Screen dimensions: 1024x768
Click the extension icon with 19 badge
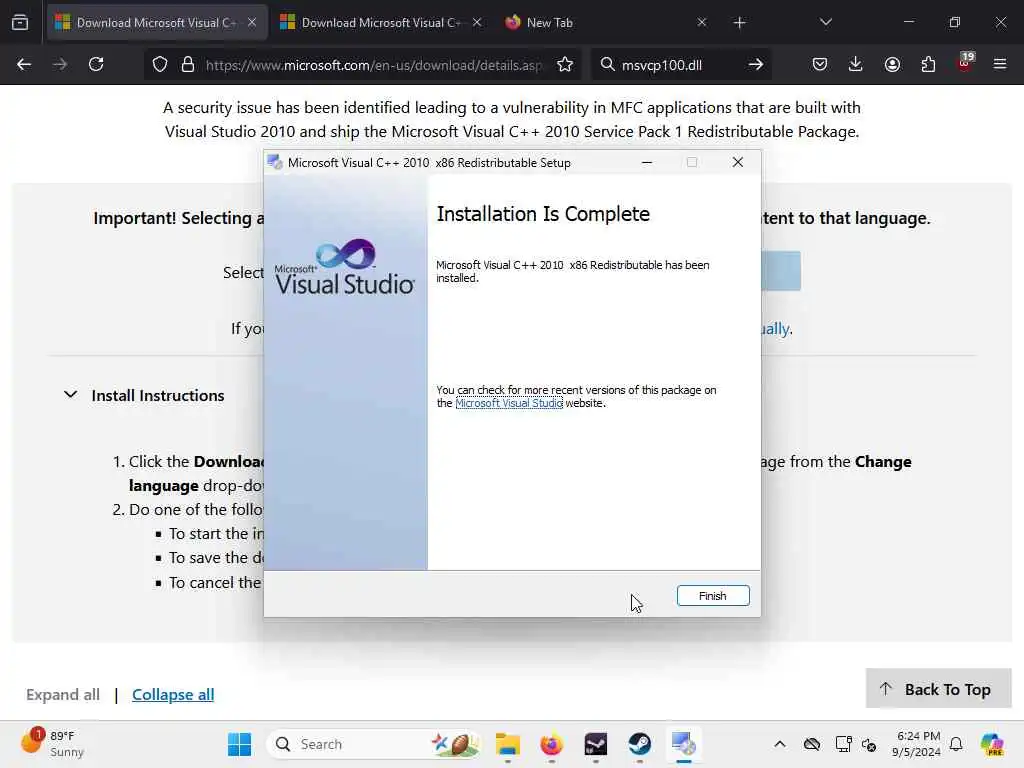tap(965, 63)
